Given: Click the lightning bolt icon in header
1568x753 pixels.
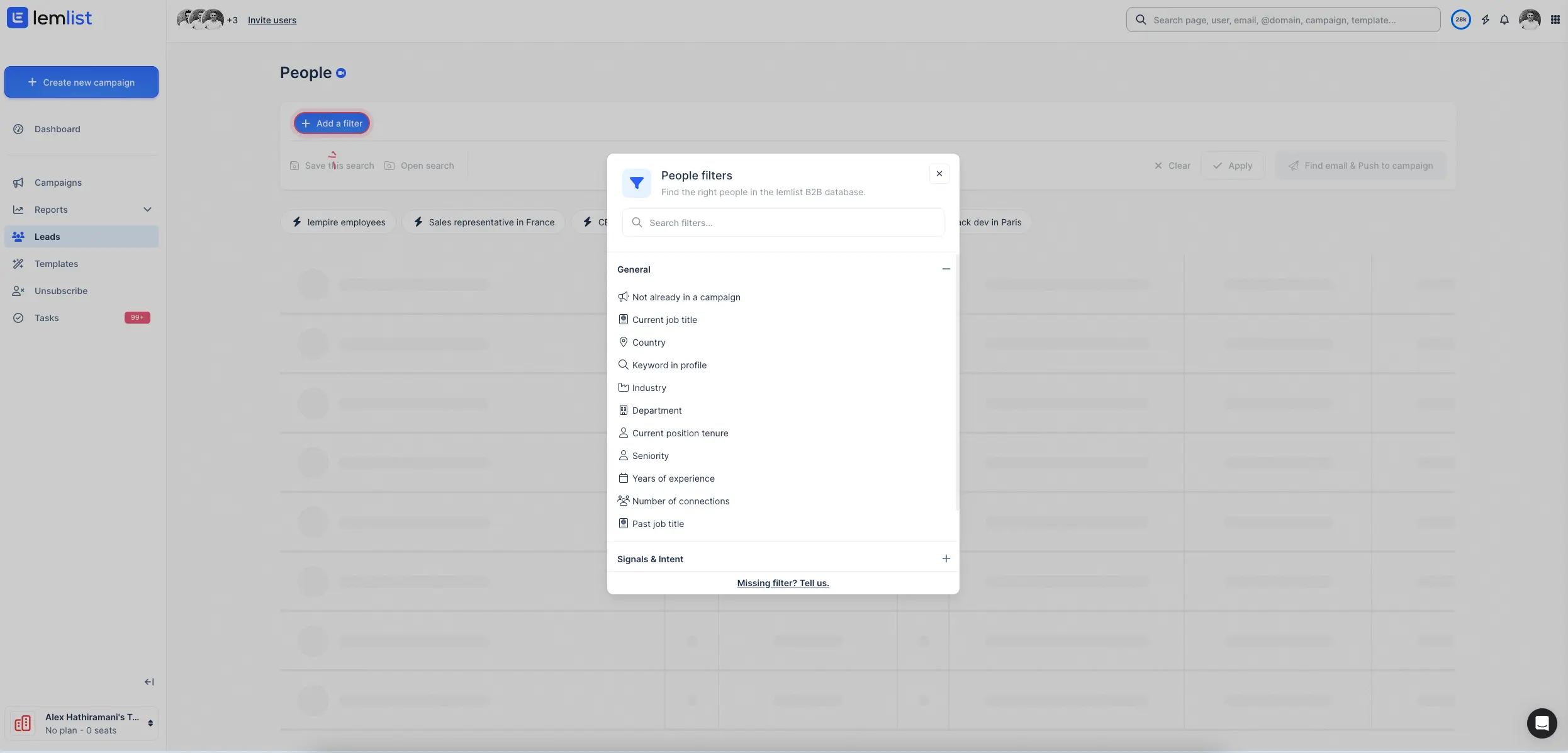Looking at the screenshot, I should click(x=1486, y=20).
